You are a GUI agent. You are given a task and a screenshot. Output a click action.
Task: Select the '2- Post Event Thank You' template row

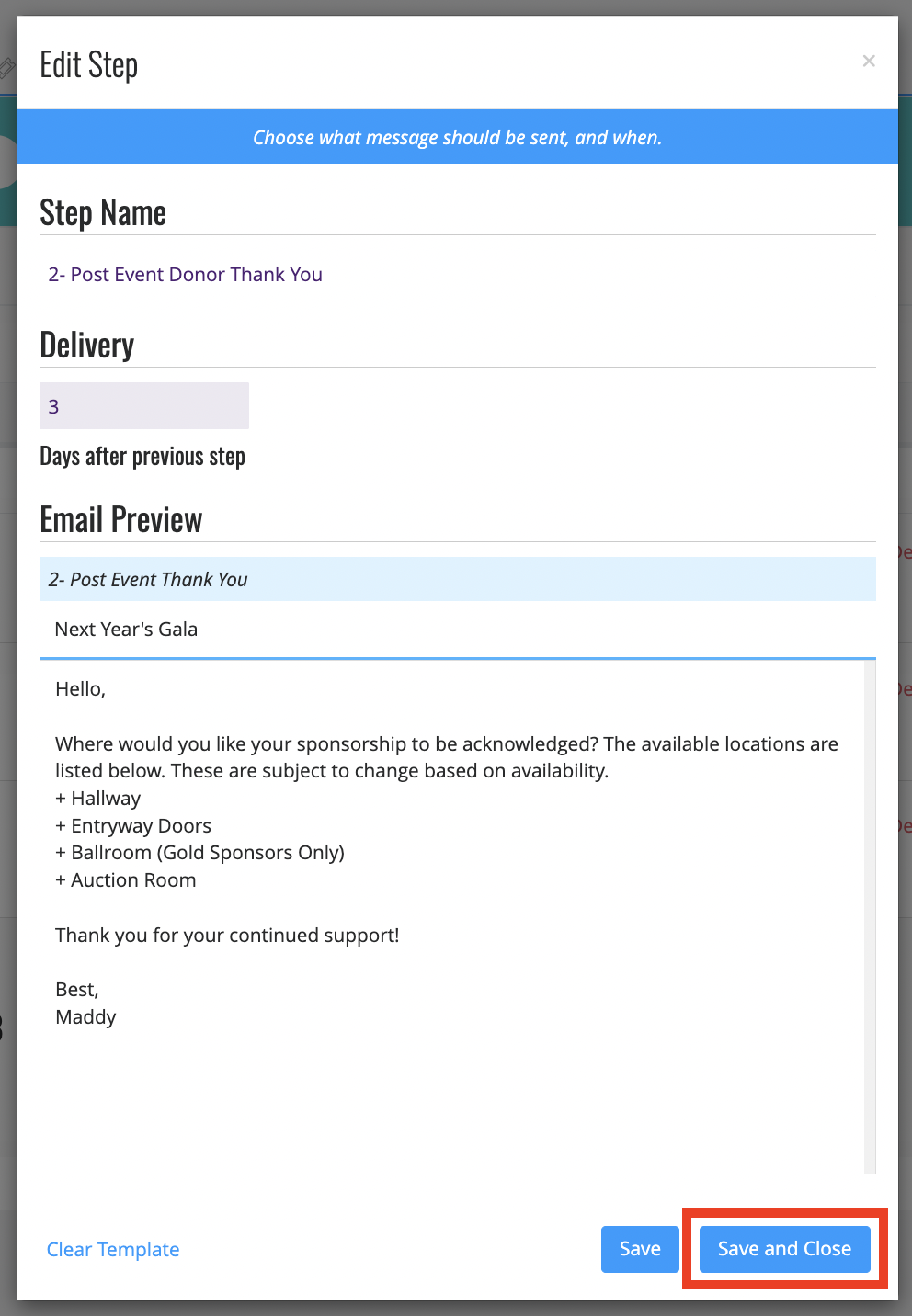click(457, 580)
